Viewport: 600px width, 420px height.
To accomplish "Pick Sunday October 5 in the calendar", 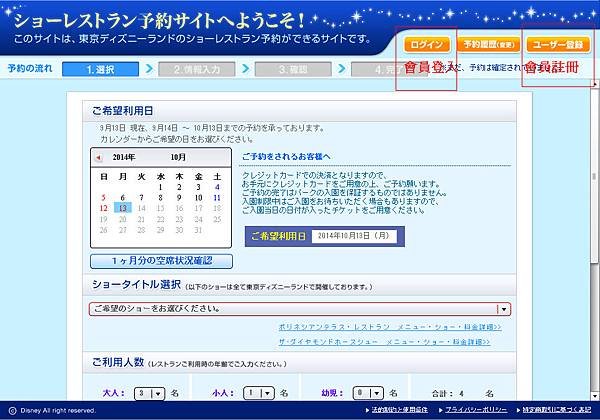I will [103, 198].
